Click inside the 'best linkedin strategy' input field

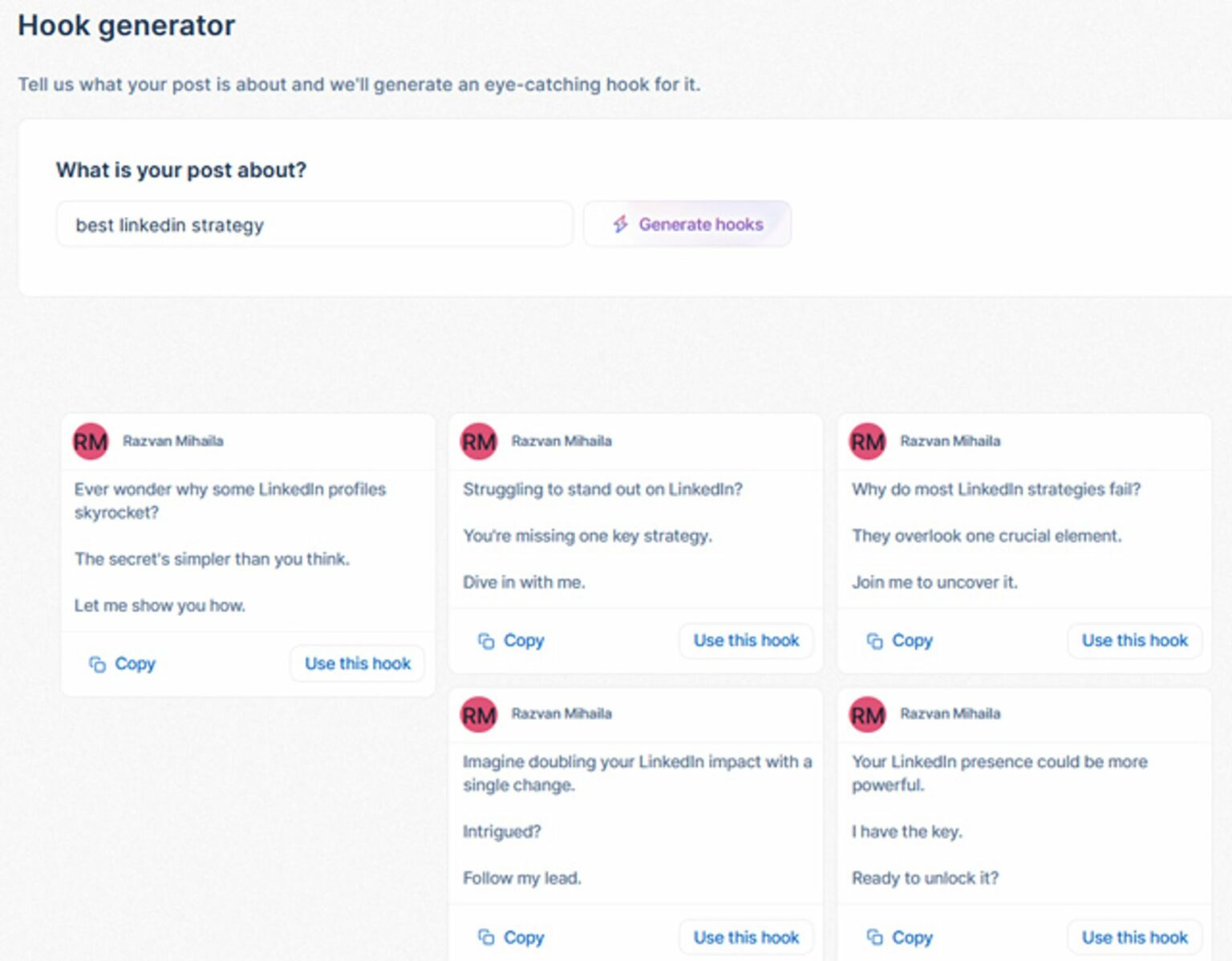pos(314,225)
